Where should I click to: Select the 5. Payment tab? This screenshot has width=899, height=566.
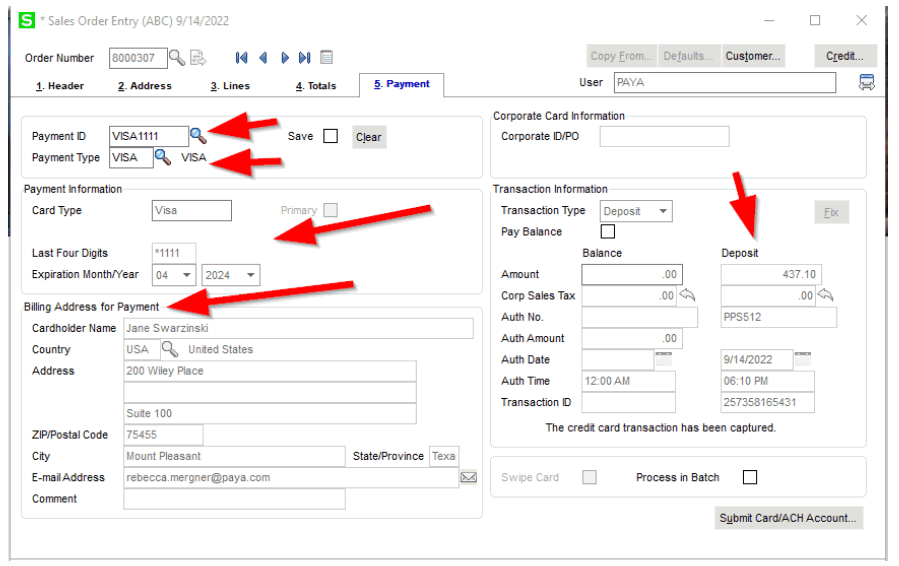pos(401,84)
